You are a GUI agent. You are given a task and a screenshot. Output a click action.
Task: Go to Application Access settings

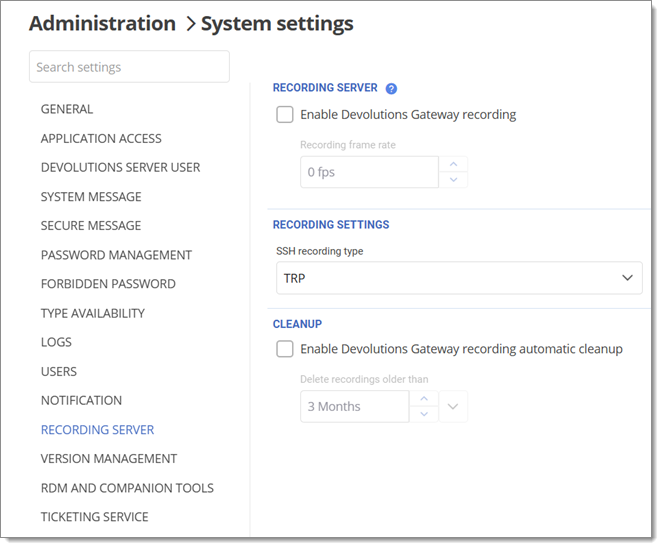(101, 138)
